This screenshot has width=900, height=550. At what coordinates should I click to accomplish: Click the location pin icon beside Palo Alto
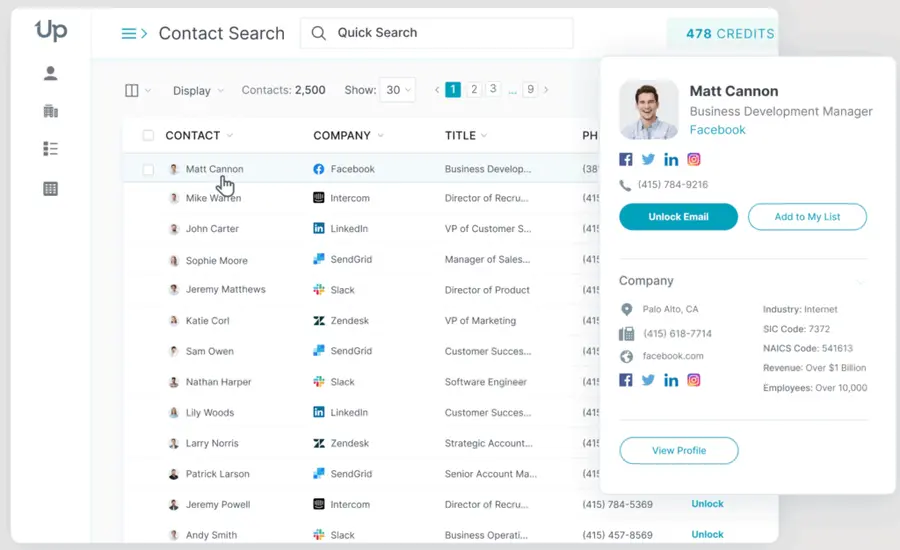point(627,310)
